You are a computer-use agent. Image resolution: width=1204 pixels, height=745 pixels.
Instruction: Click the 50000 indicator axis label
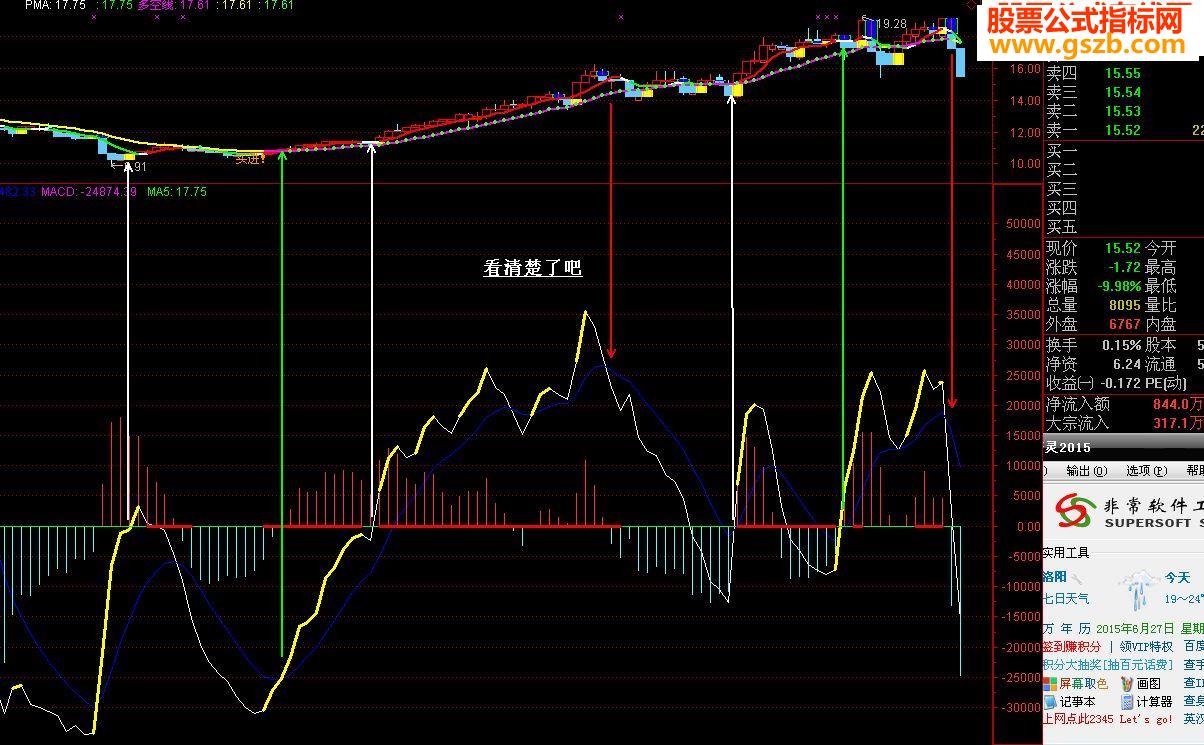1022,224
